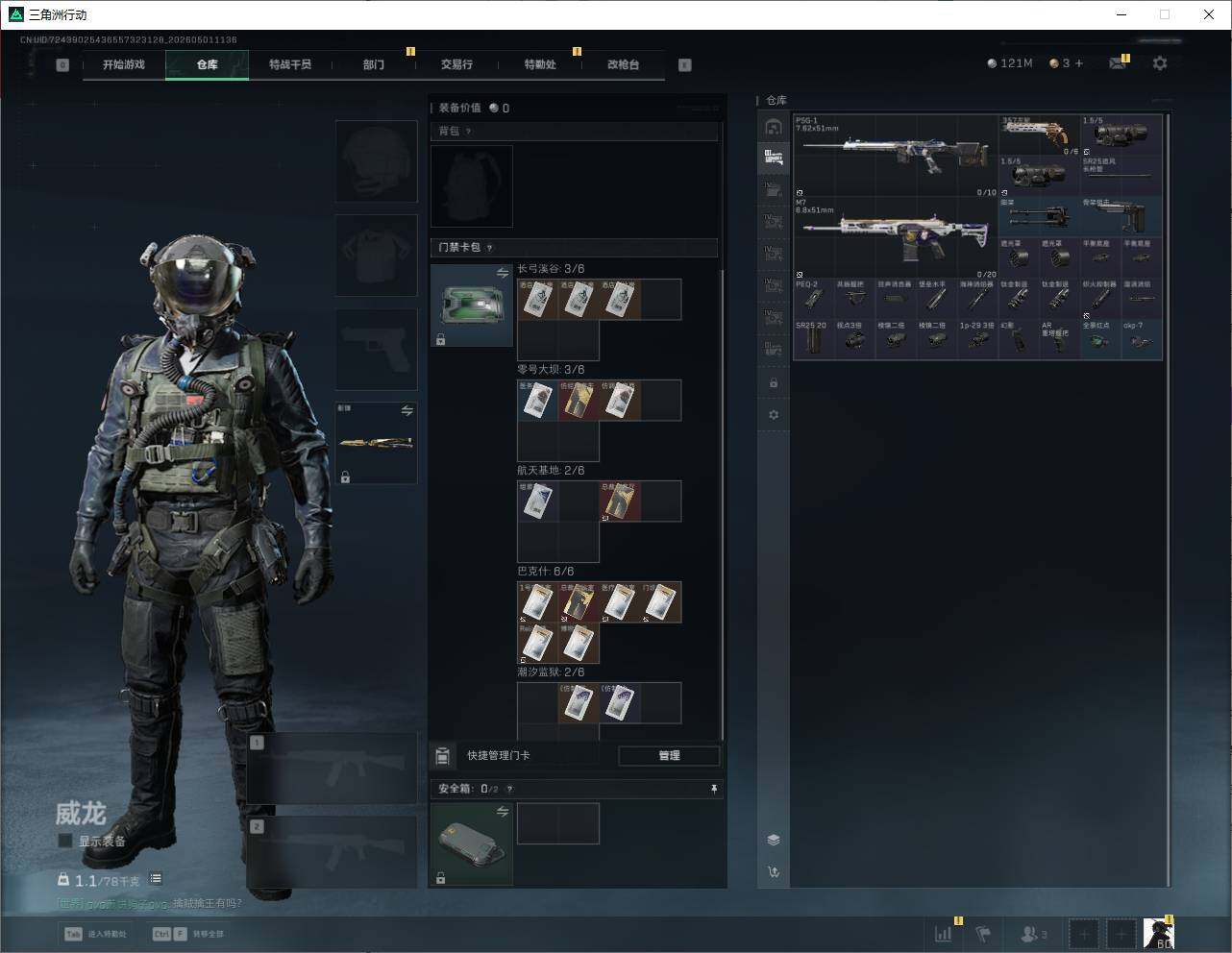The width and height of the screenshot is (1232, 953).
Task: Click the empty body armor slot
Action: click(x=377, y=256)
